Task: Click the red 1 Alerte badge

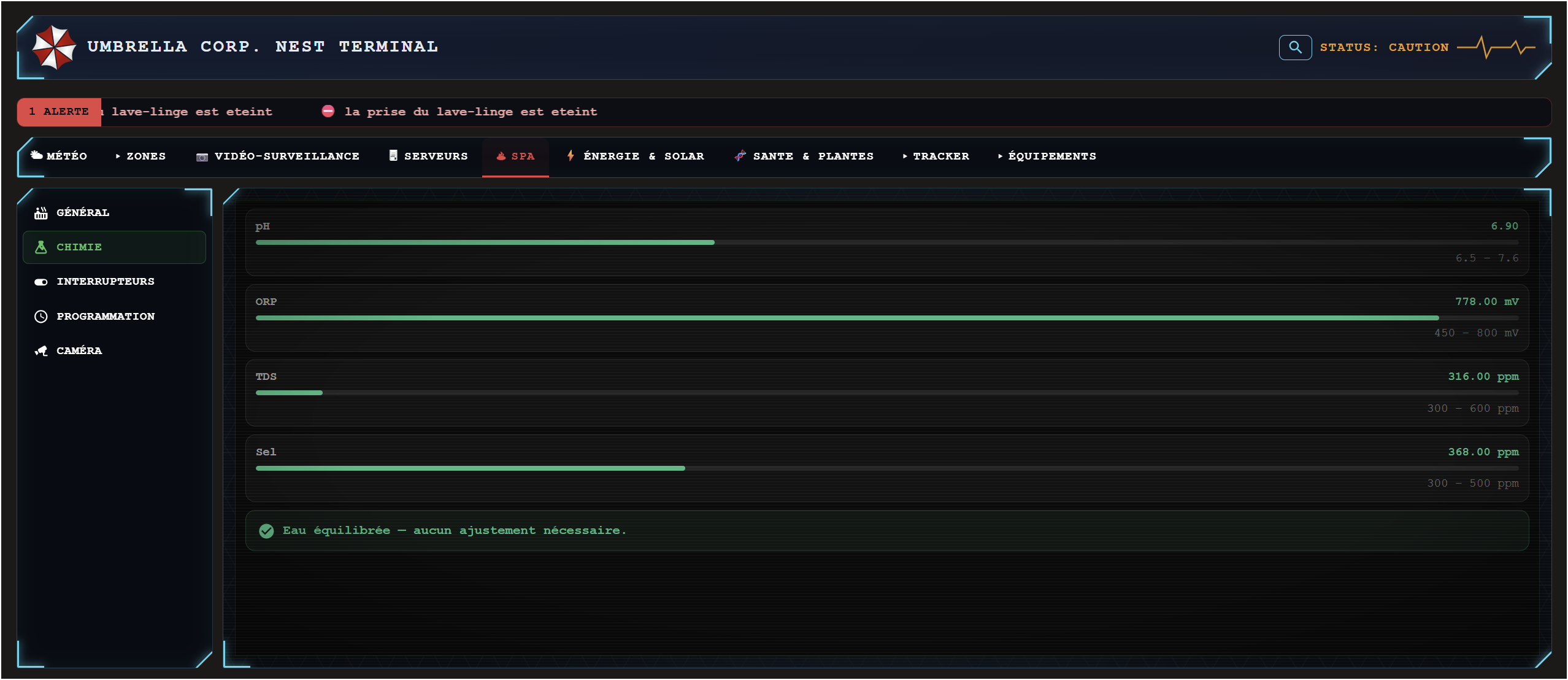Action: tap(60, 112)
